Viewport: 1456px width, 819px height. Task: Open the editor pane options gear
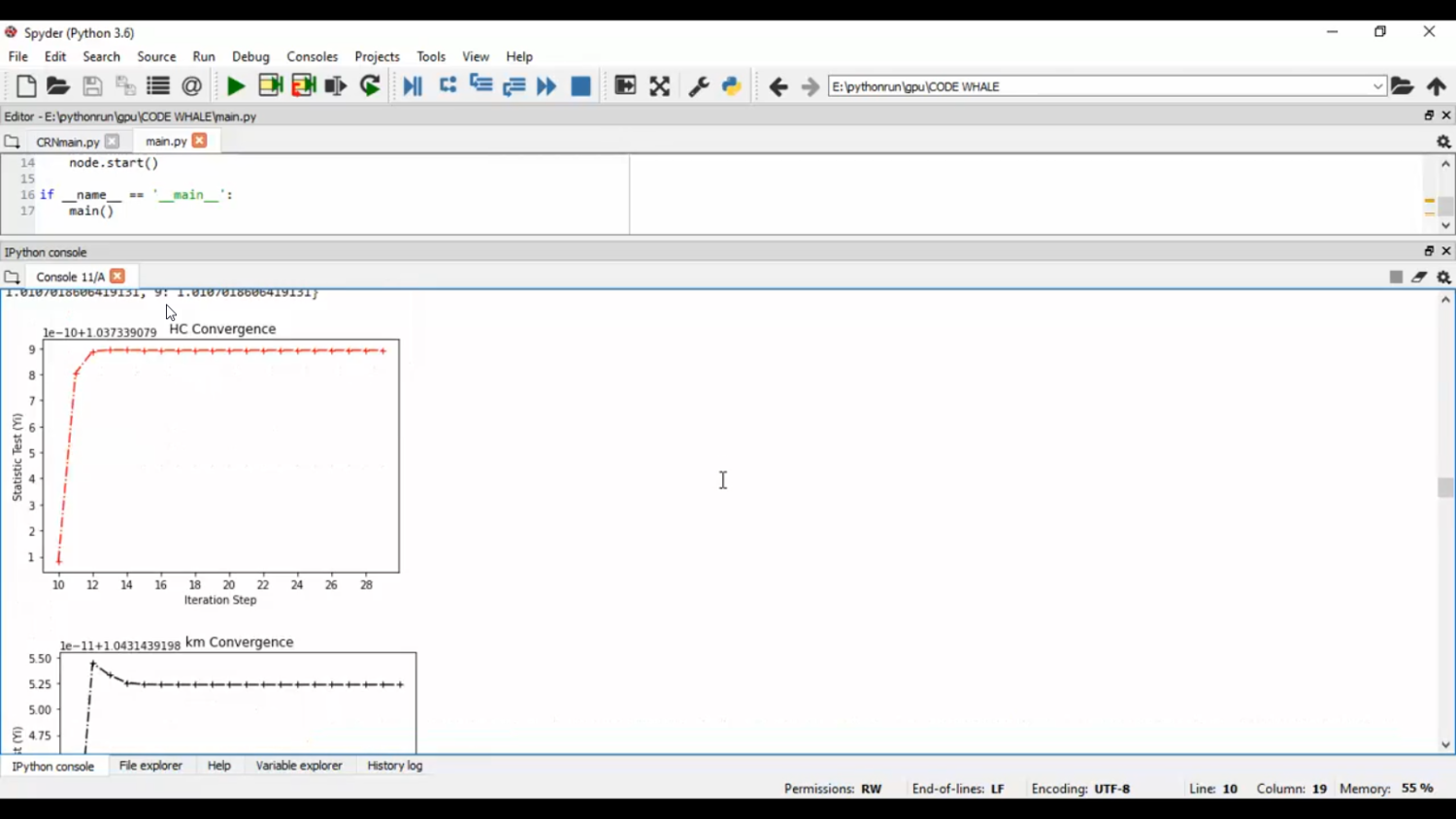[1443, 142]
